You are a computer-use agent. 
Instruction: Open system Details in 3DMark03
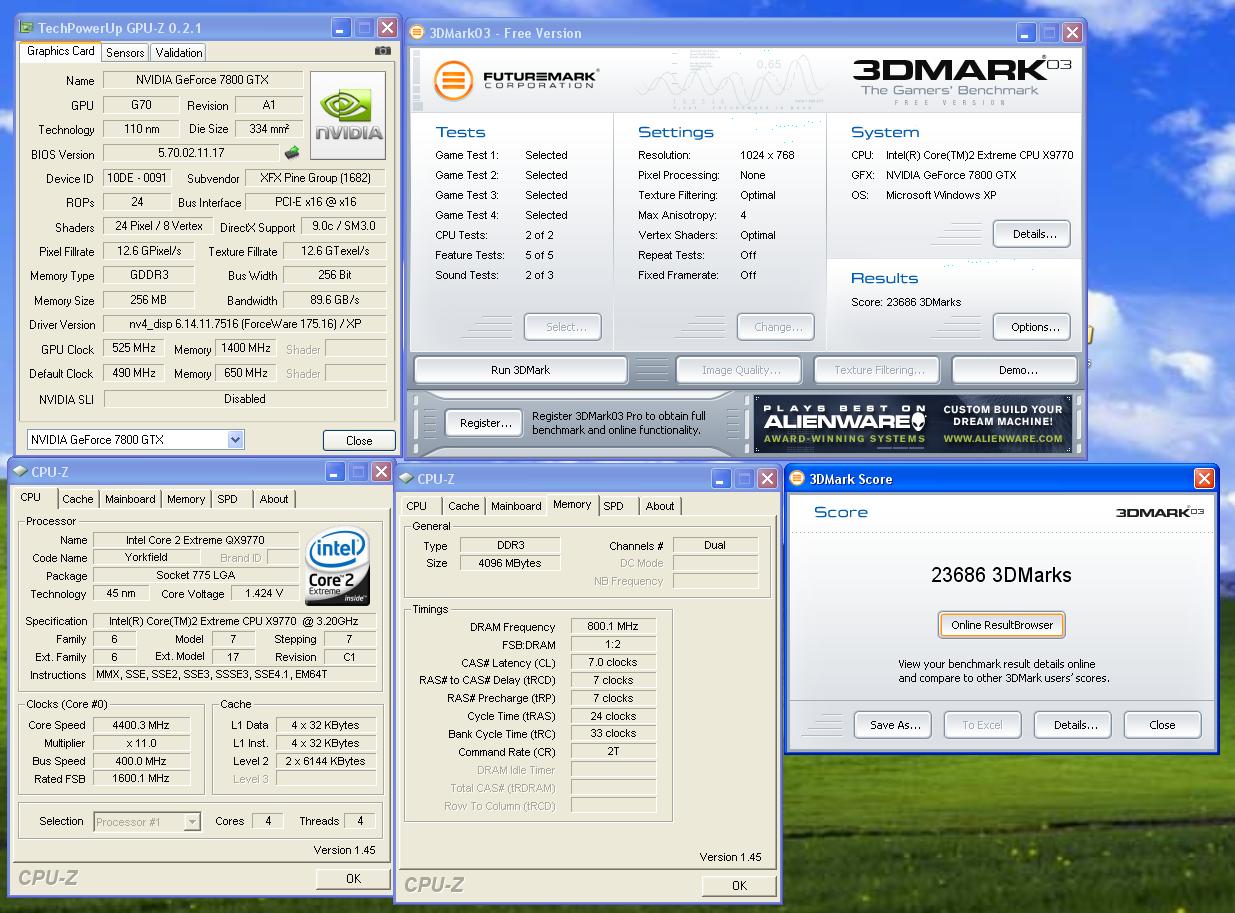1032,234
